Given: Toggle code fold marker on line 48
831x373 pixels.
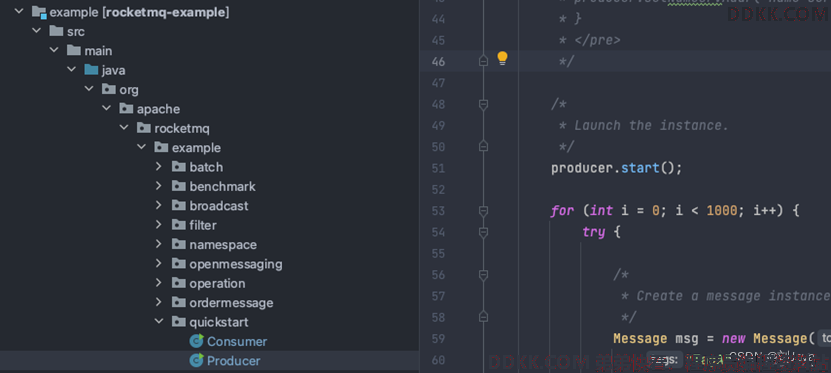Looking at the screenshot, I should pos(483,105).
